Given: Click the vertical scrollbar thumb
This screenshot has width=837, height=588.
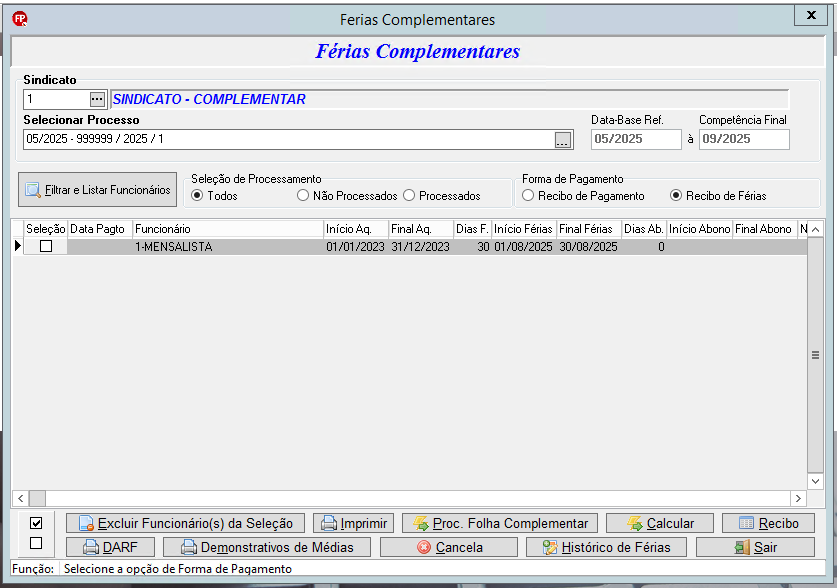Looking at the screenshot, I should pyautogui.click(x=815, y=355).
